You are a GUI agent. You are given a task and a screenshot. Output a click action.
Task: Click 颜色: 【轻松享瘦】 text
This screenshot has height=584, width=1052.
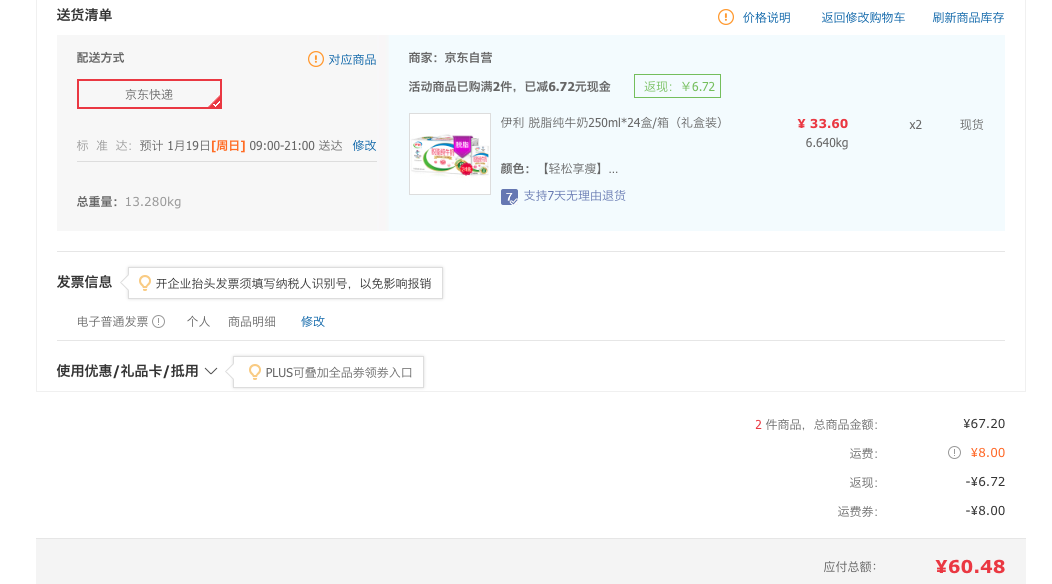(x=560, y=168)
